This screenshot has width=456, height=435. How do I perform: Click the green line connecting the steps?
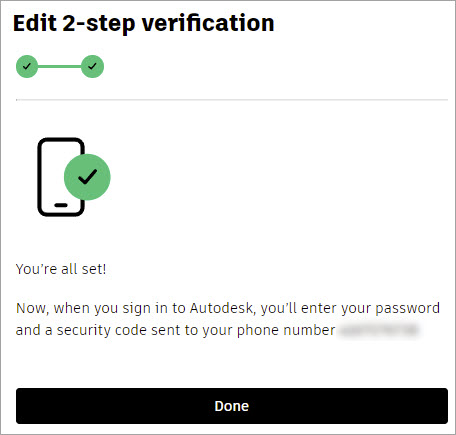pos(59,66)
